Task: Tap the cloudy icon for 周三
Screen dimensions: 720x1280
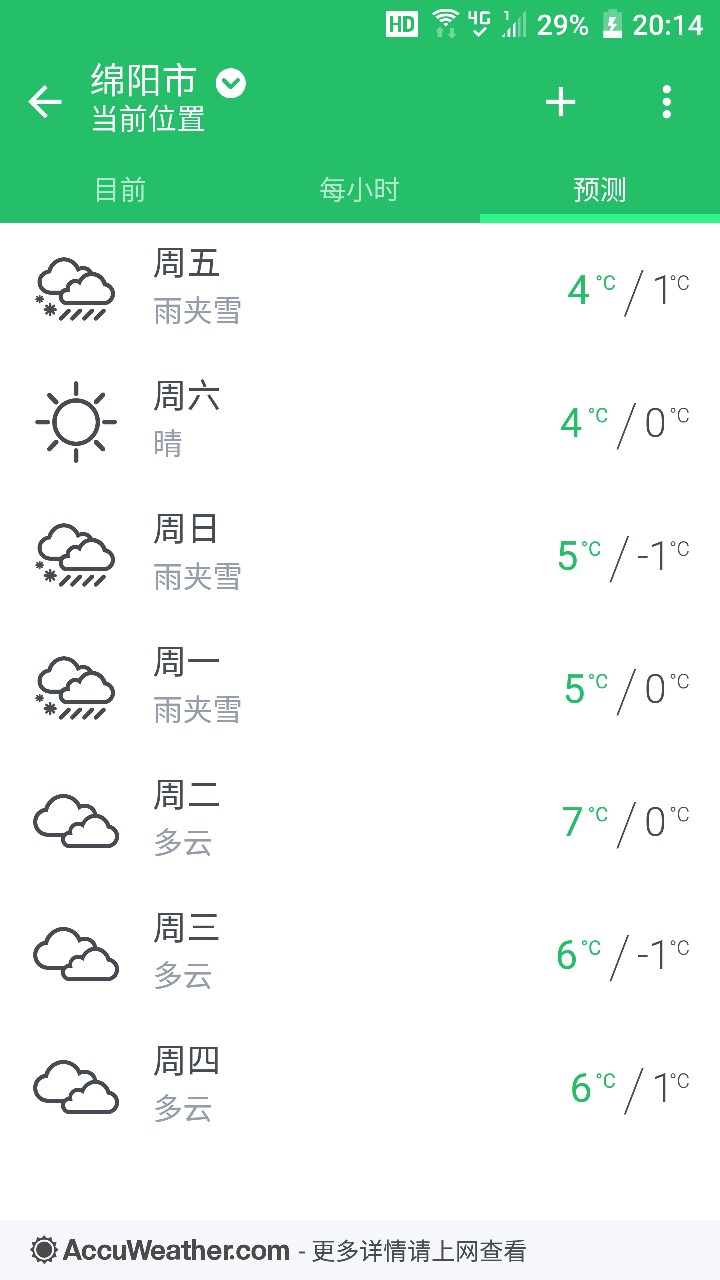Action: [x=75, y=954]
